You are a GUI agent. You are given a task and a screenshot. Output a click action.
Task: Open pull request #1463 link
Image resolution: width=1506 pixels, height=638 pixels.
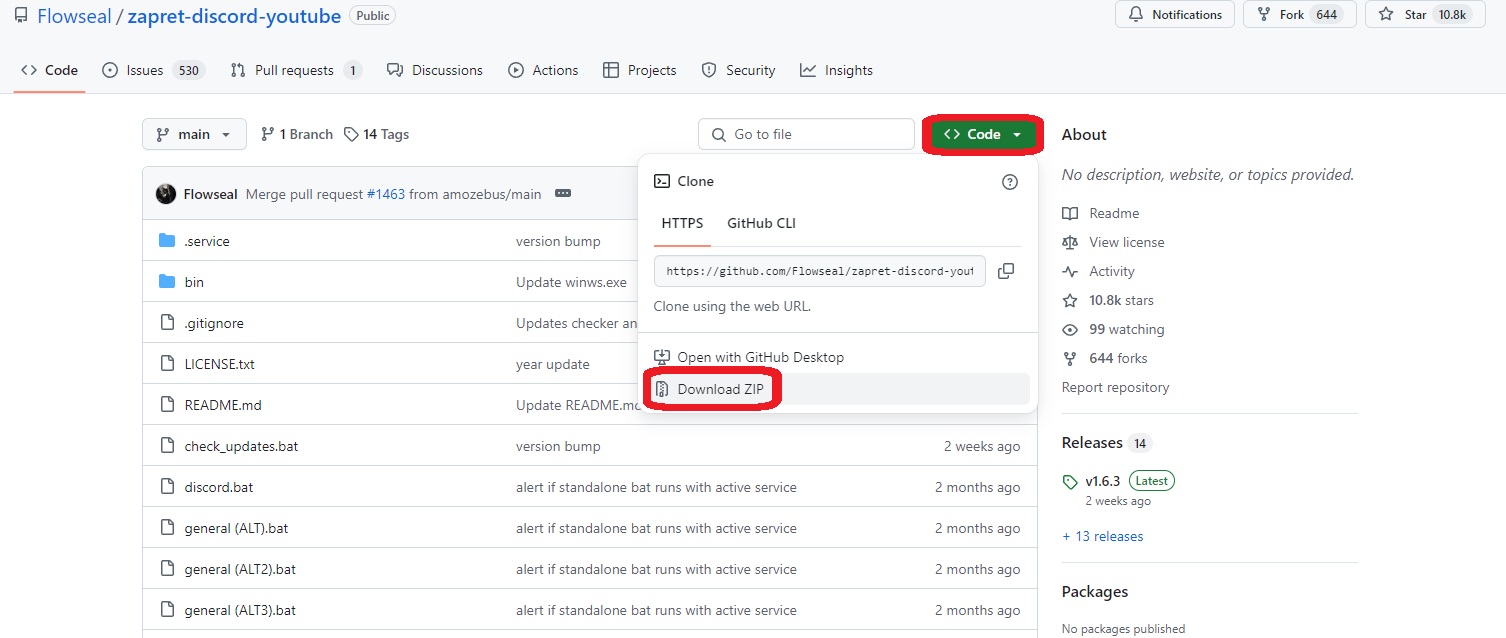click(x=385, y=194)
